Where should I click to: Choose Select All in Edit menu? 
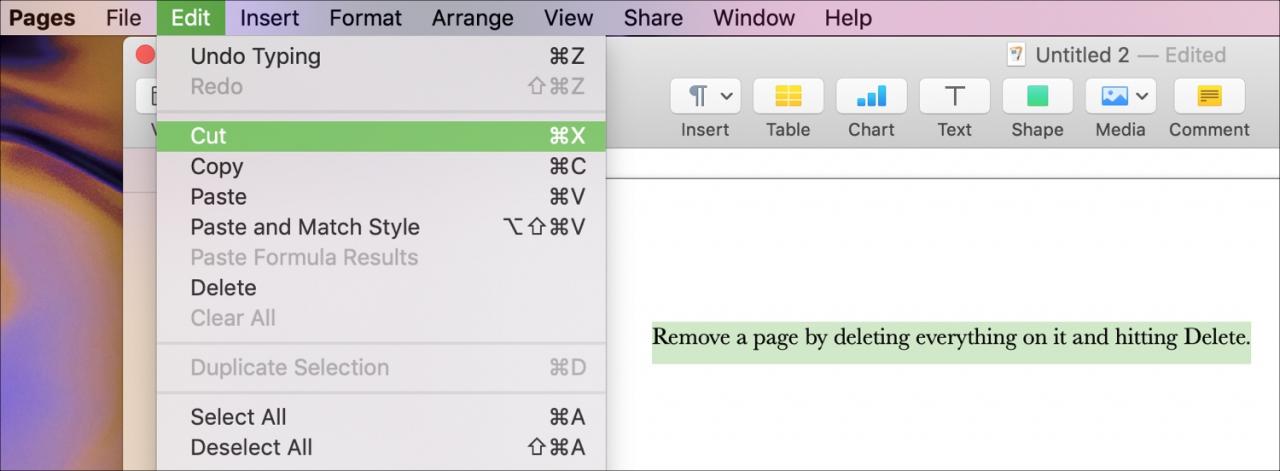tap(381, 417)
